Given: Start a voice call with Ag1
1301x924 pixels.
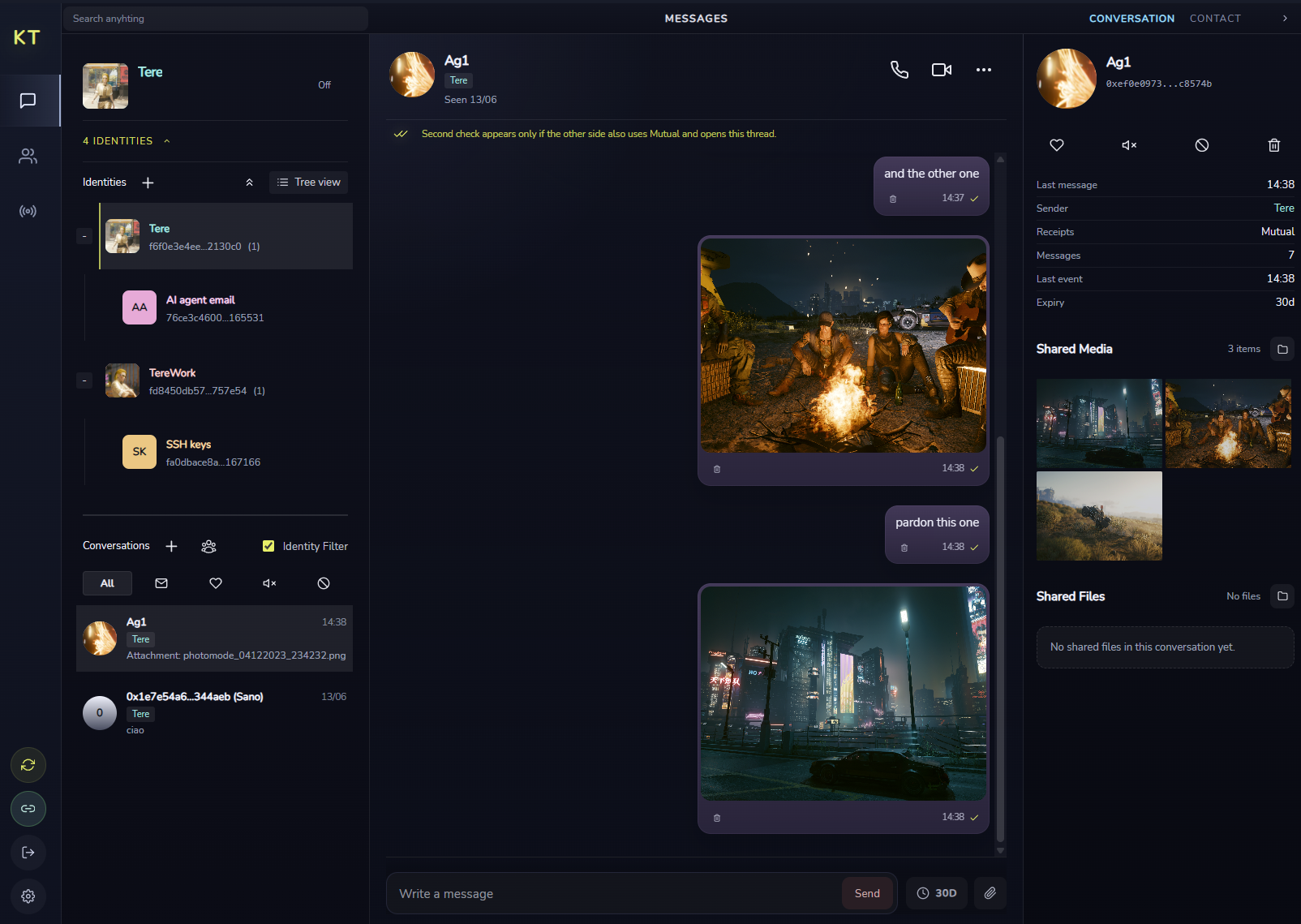Looking at the screenshot, I should point(900,70).
